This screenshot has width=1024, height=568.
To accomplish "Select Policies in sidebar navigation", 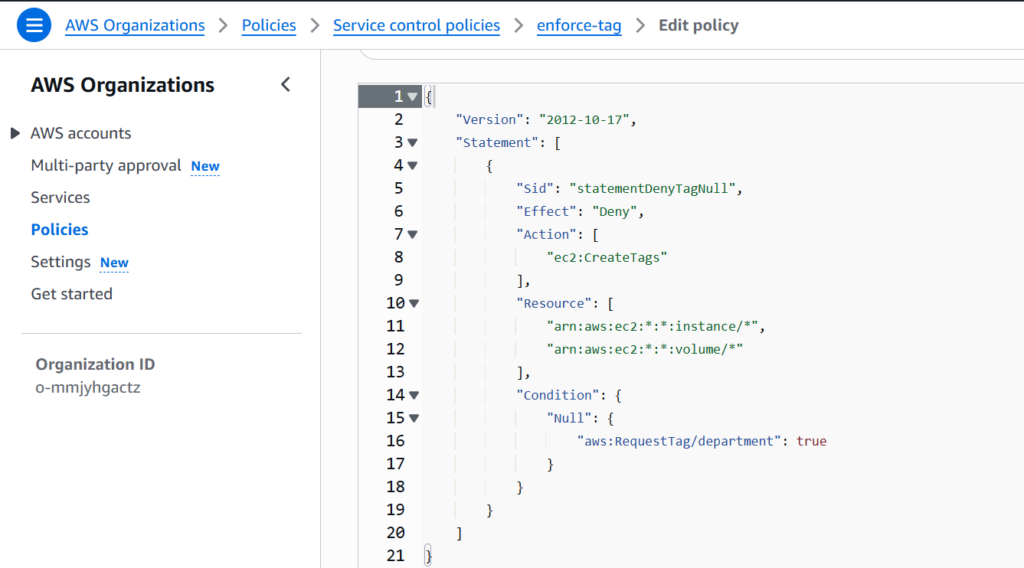I will click(59, 230).
